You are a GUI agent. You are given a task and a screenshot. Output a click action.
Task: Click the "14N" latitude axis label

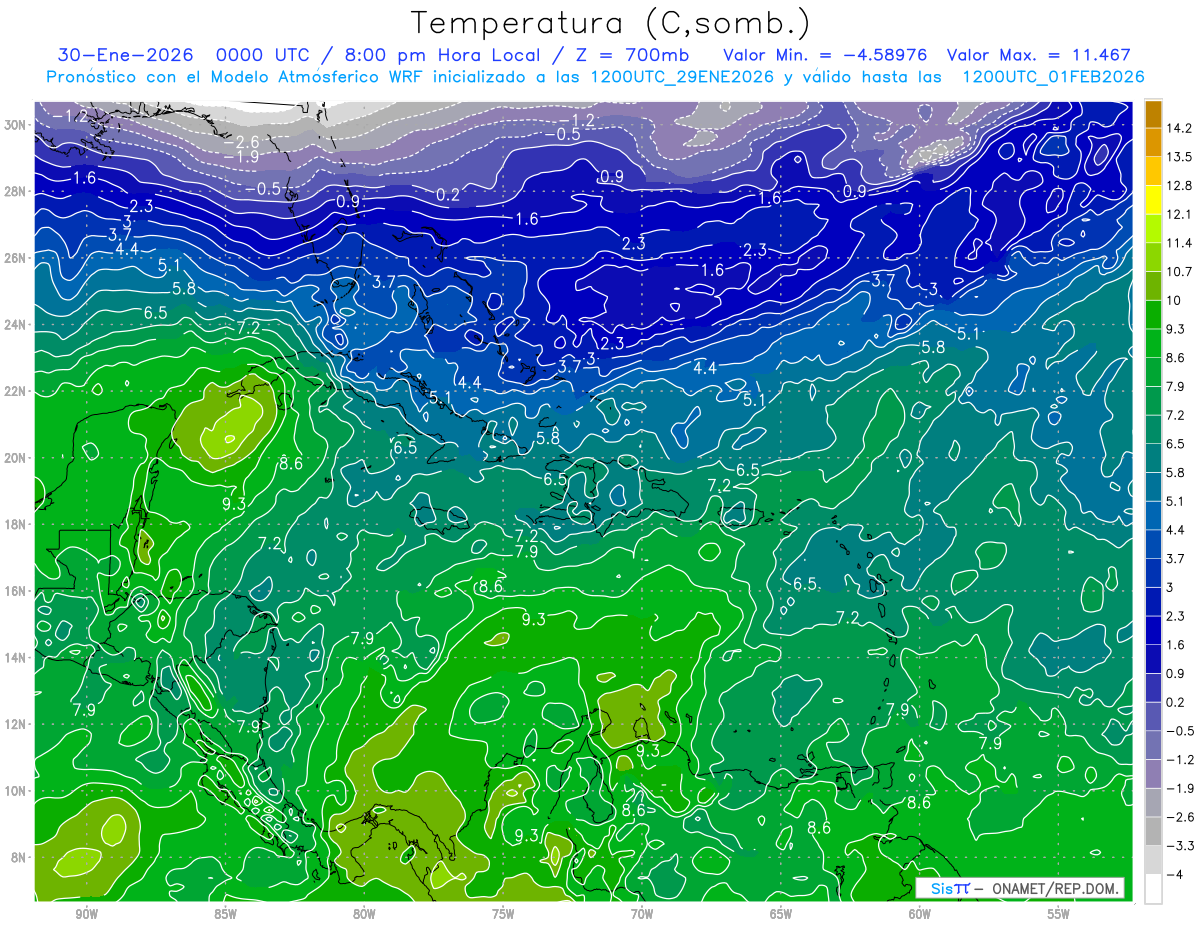(x=17, y=658)
